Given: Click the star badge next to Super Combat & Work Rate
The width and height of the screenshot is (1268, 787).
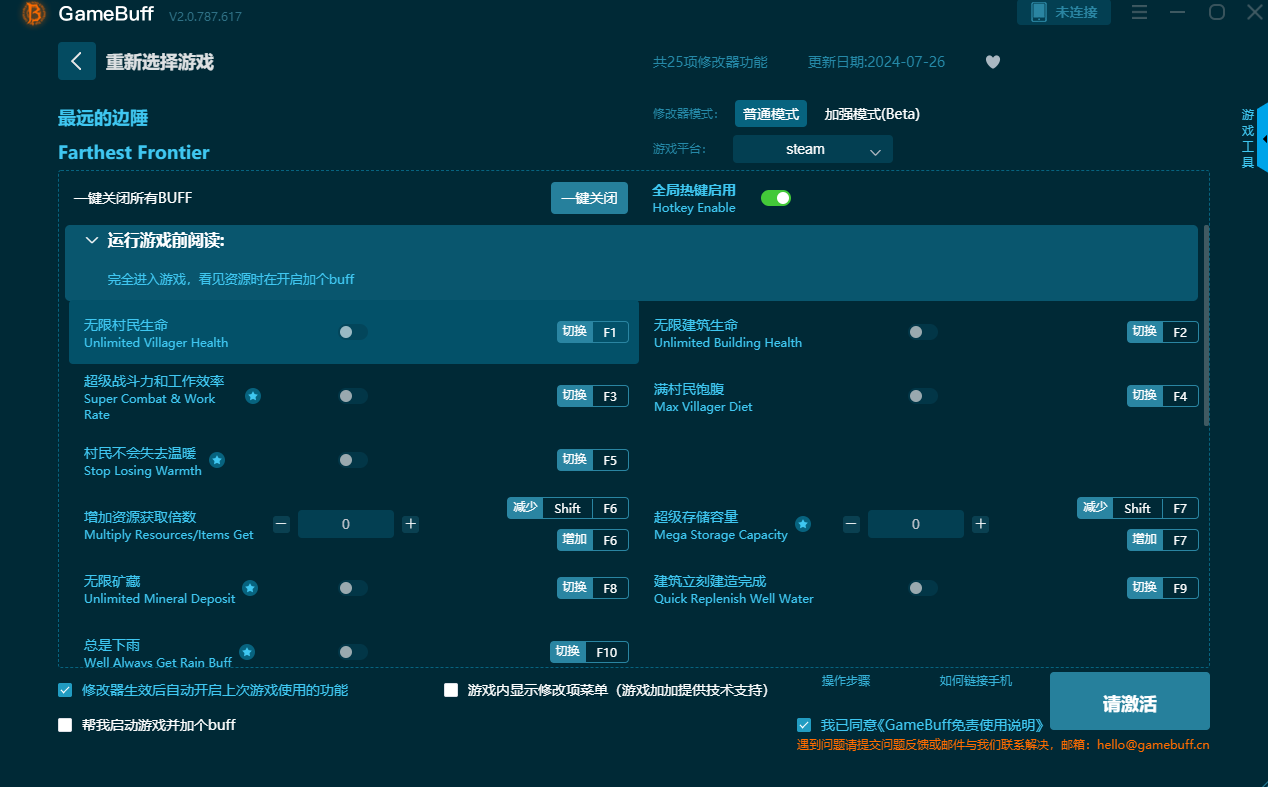Looking at the screenshot, I should tap(253, 396).
